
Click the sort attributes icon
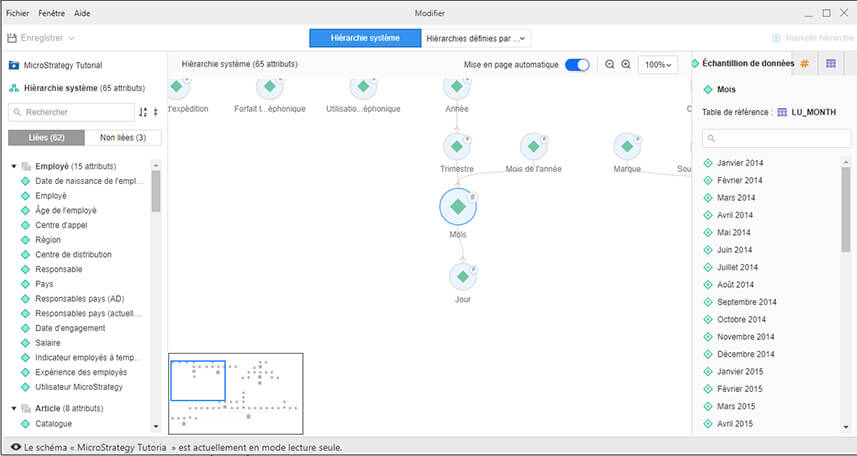[x=143, y=113]
